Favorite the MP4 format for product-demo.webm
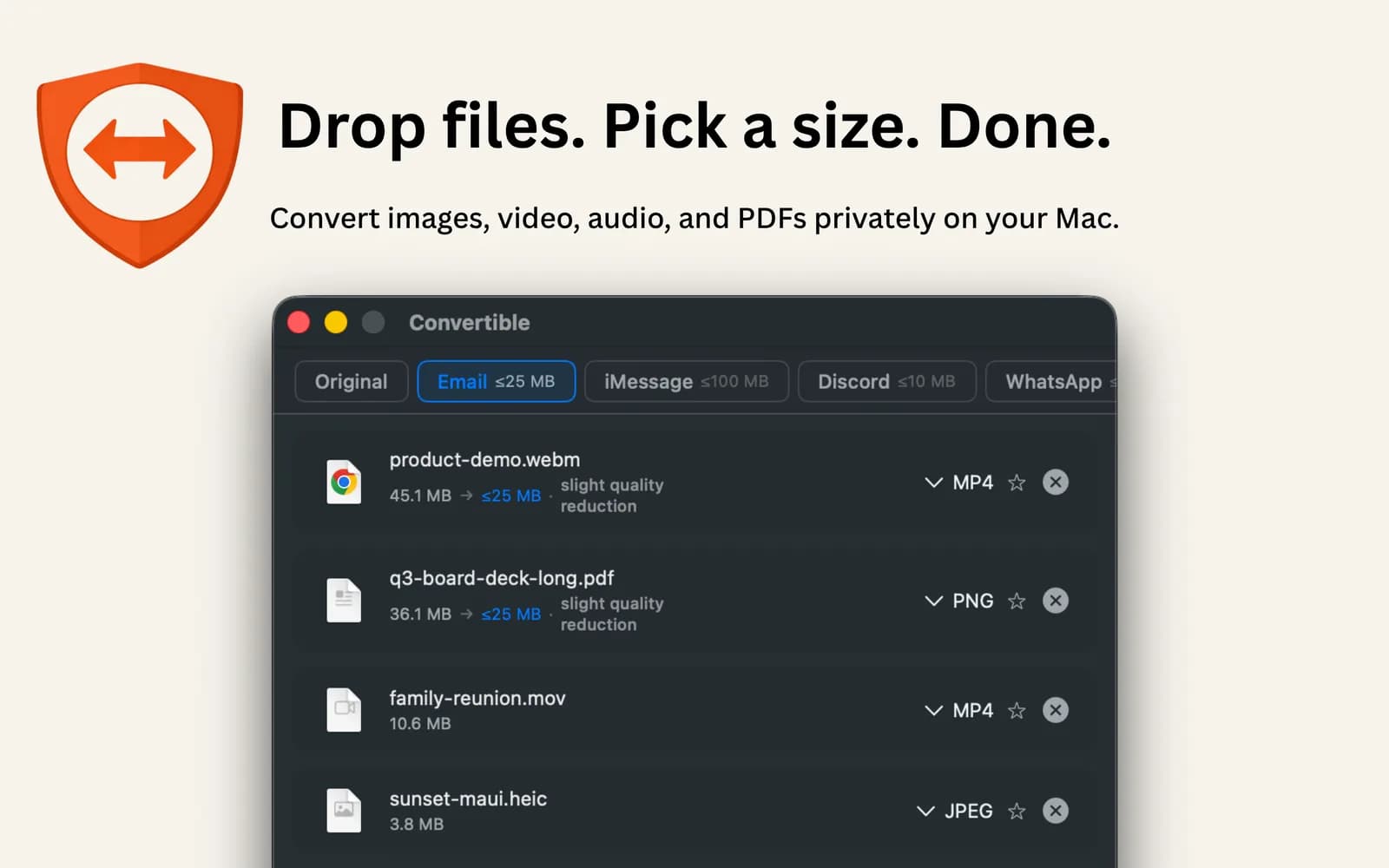 pyautogui.click(x=1017, y=482)
